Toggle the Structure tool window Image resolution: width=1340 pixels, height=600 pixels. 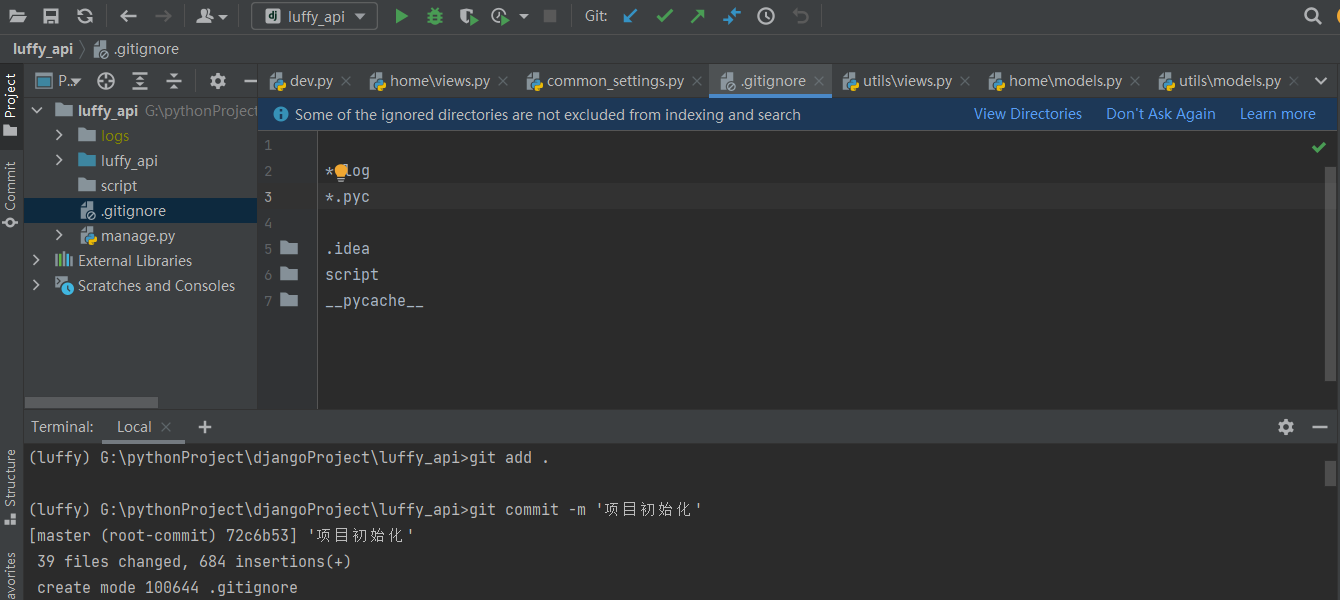11,486
